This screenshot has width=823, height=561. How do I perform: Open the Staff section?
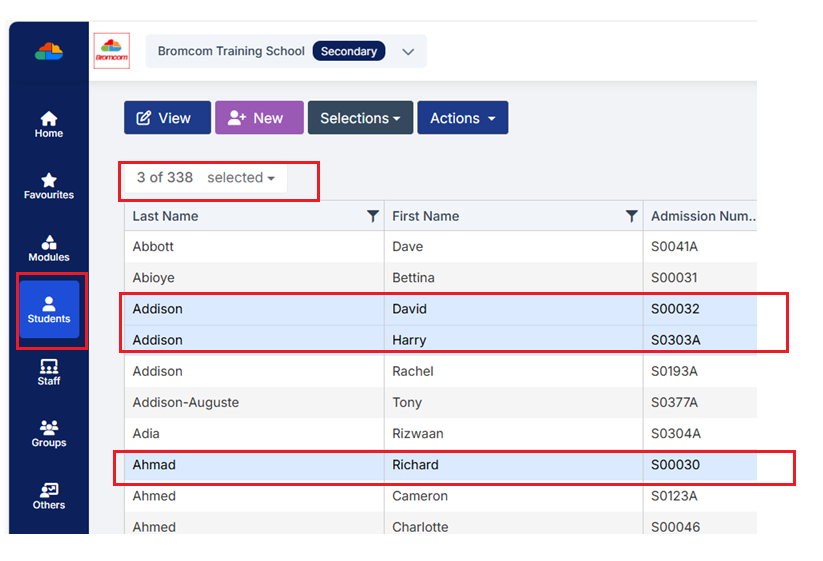[x=48, y=372]
